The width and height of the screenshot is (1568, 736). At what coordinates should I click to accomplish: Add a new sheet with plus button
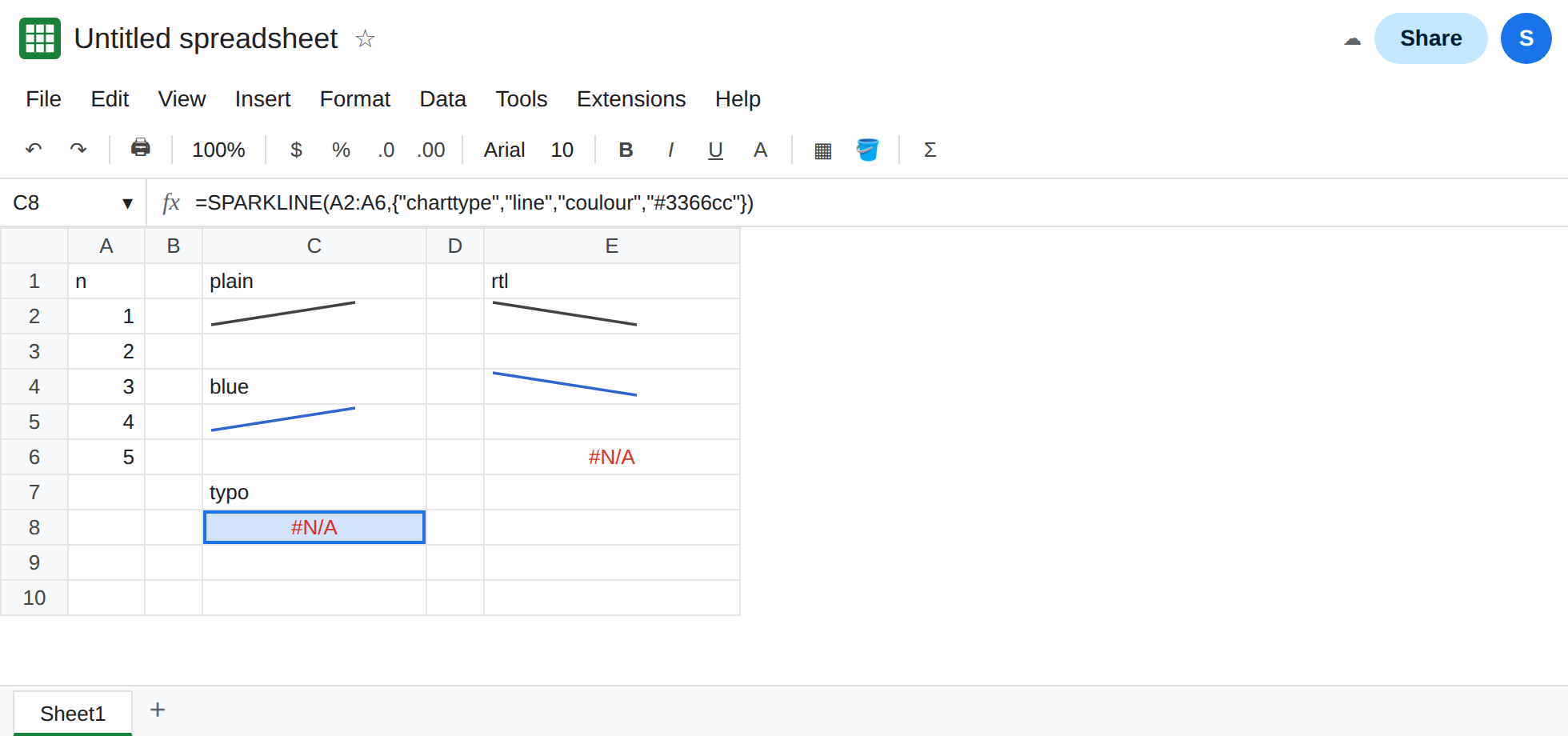[x=158, y=710]
